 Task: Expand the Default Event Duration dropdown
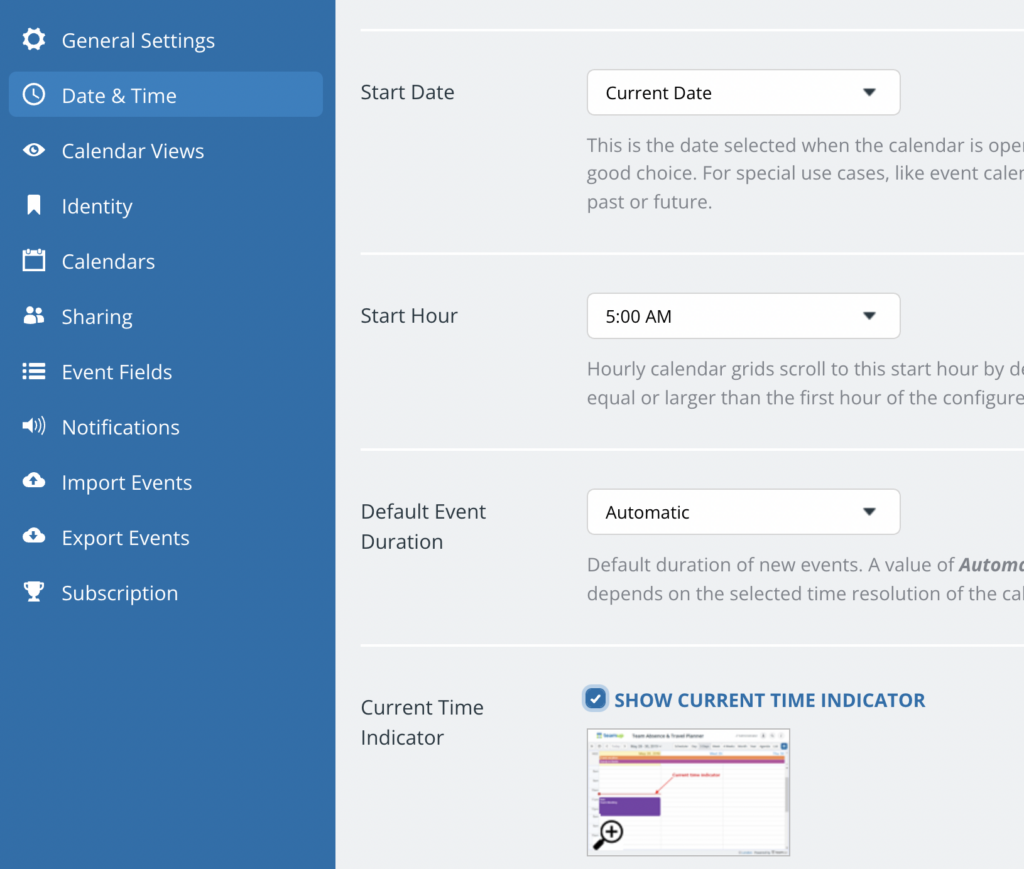(x=743, y=512)
